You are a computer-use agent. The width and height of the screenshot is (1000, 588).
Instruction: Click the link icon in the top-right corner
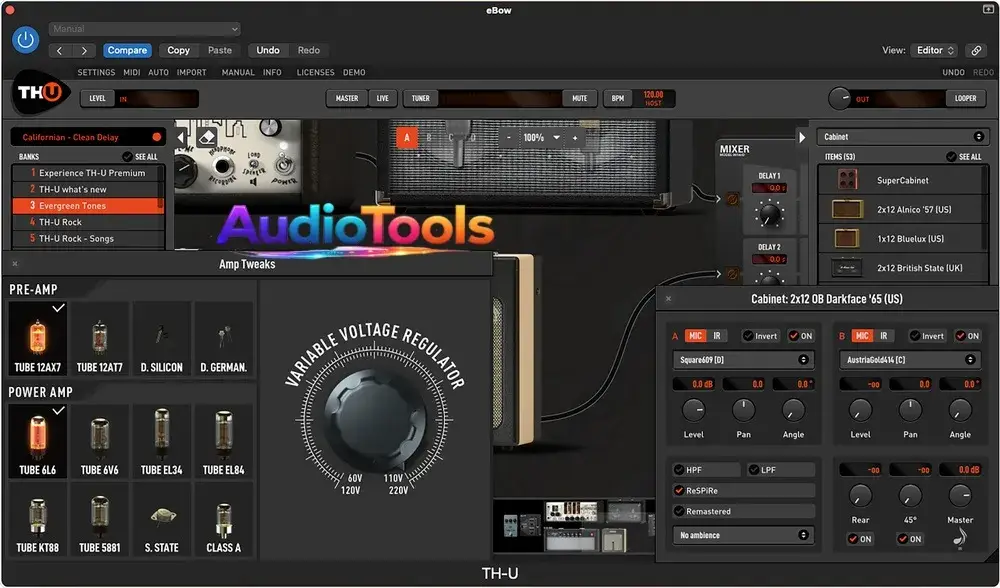(975, 50)
